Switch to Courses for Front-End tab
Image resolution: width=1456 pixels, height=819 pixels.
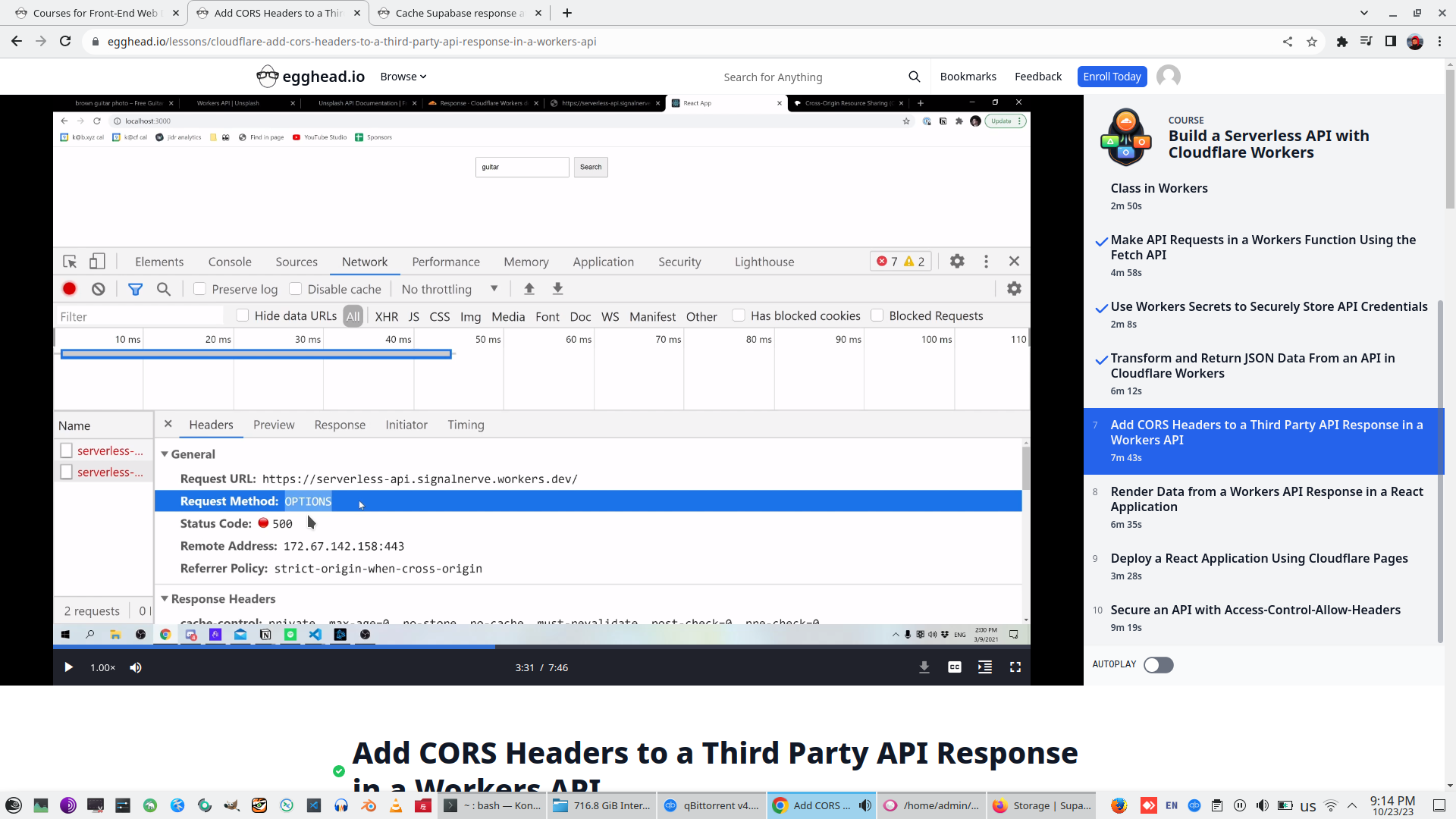pyautogui.click(x=95, y=13)
